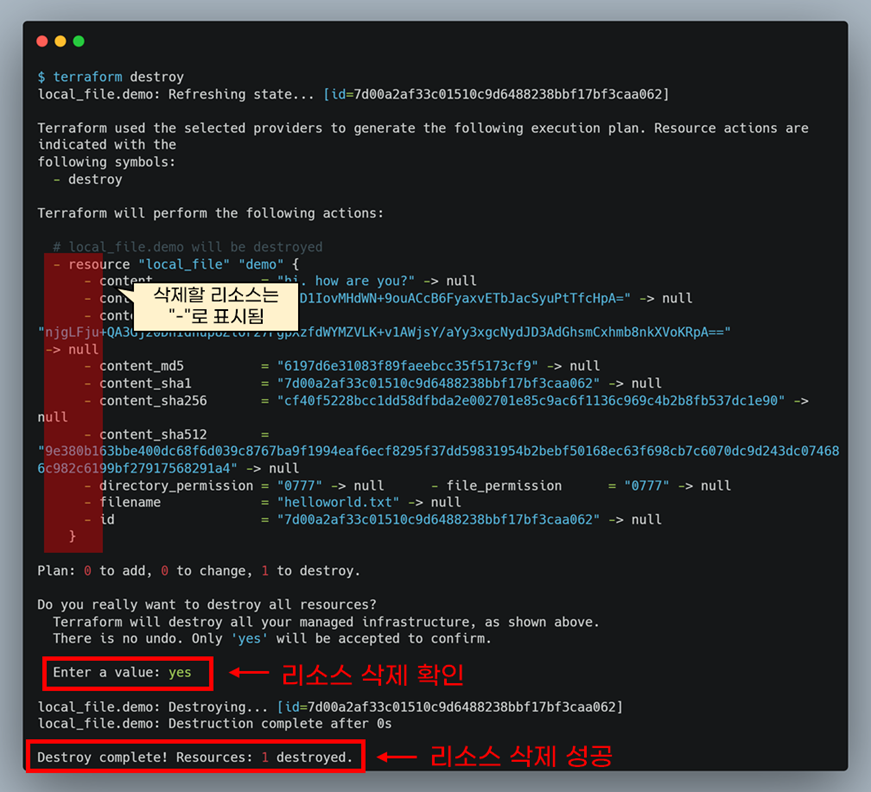Click the 'terraform' command word

click(88, 77)
